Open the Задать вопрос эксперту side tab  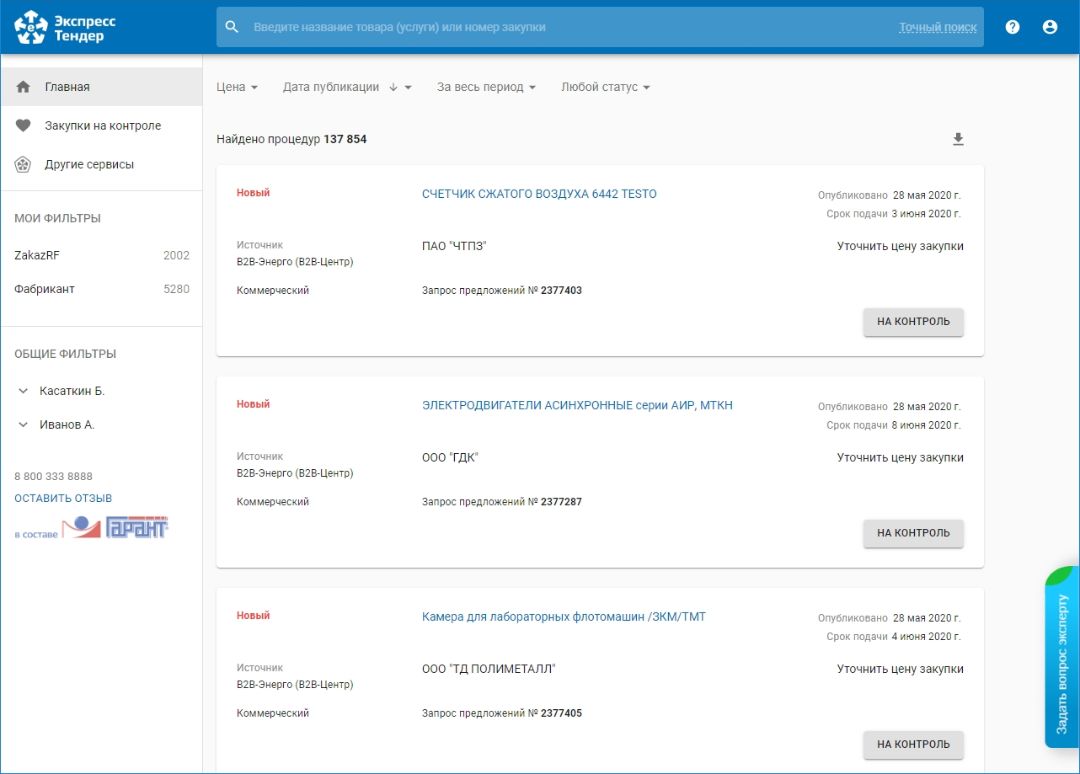pyautogui.click(x=1062, y=658)
